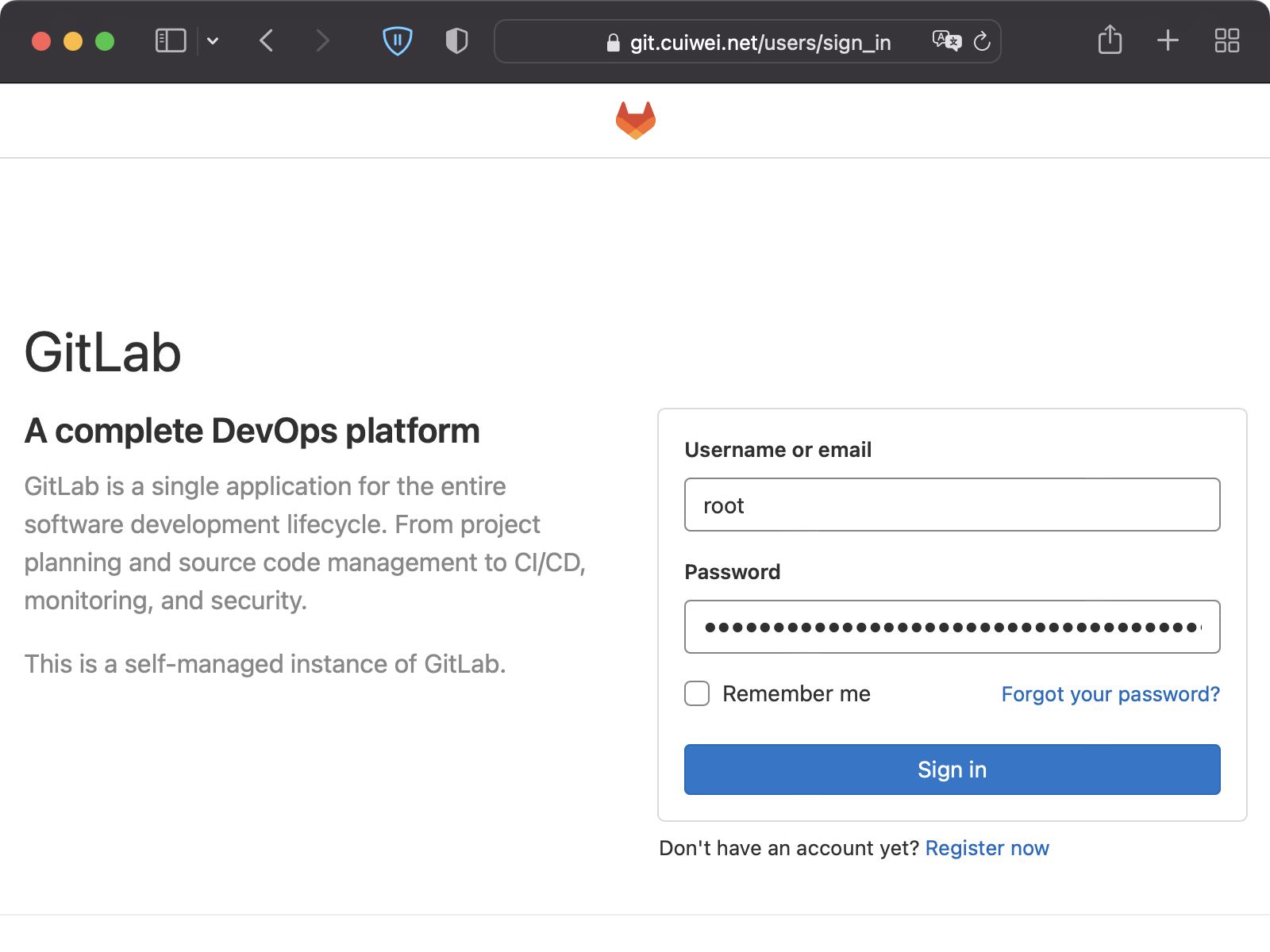Open a new tab
The height and width of the screenshot is (952, 1270).
click(1168, 40)
